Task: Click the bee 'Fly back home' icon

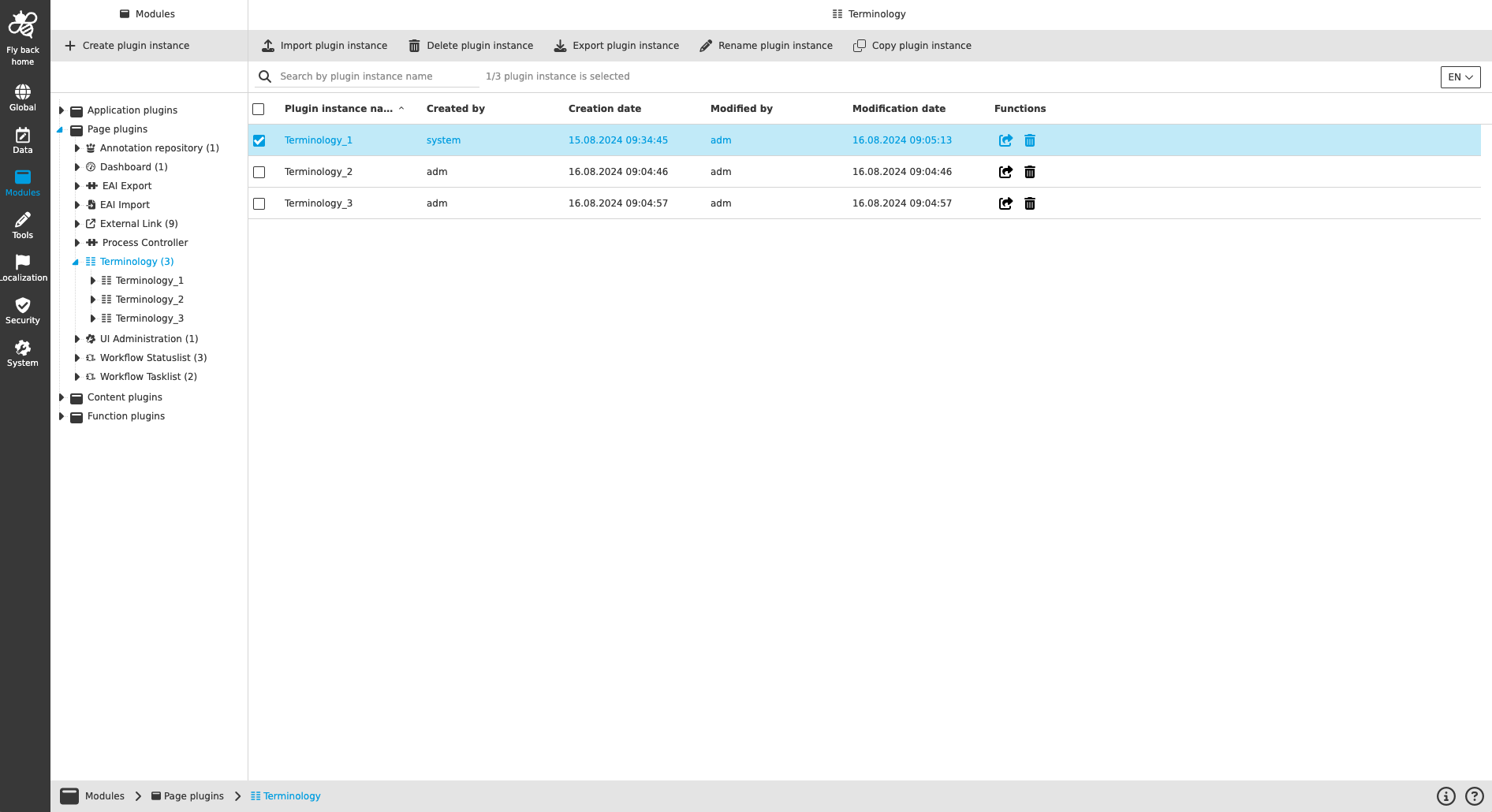Action: pos(22,24)
